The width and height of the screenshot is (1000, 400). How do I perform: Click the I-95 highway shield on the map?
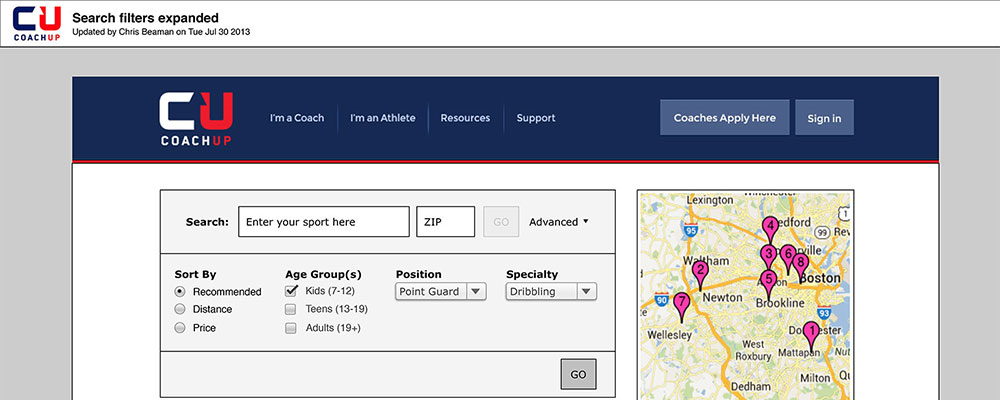[x=689, y=229]
